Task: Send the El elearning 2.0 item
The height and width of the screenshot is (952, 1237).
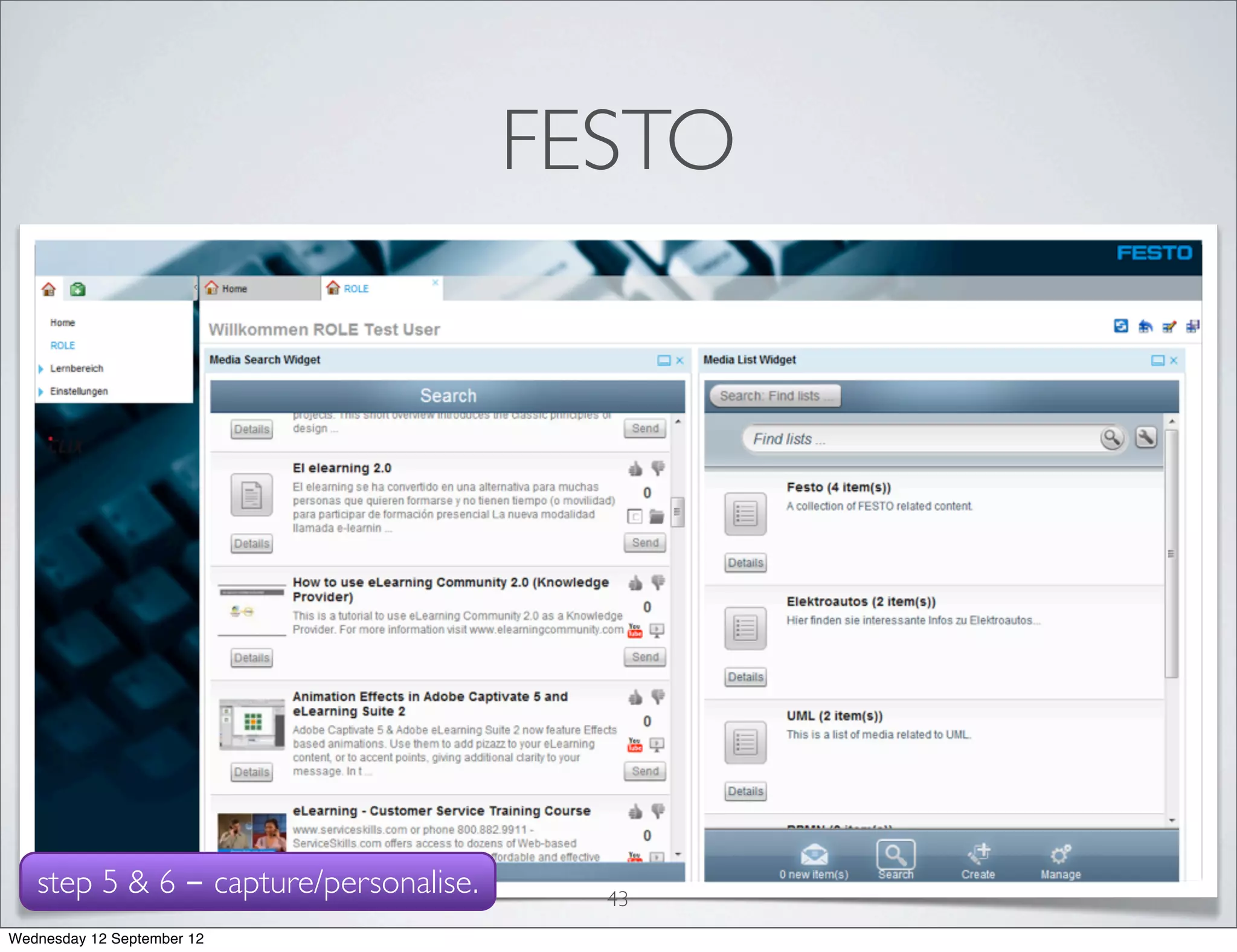Action: [645, 543]
